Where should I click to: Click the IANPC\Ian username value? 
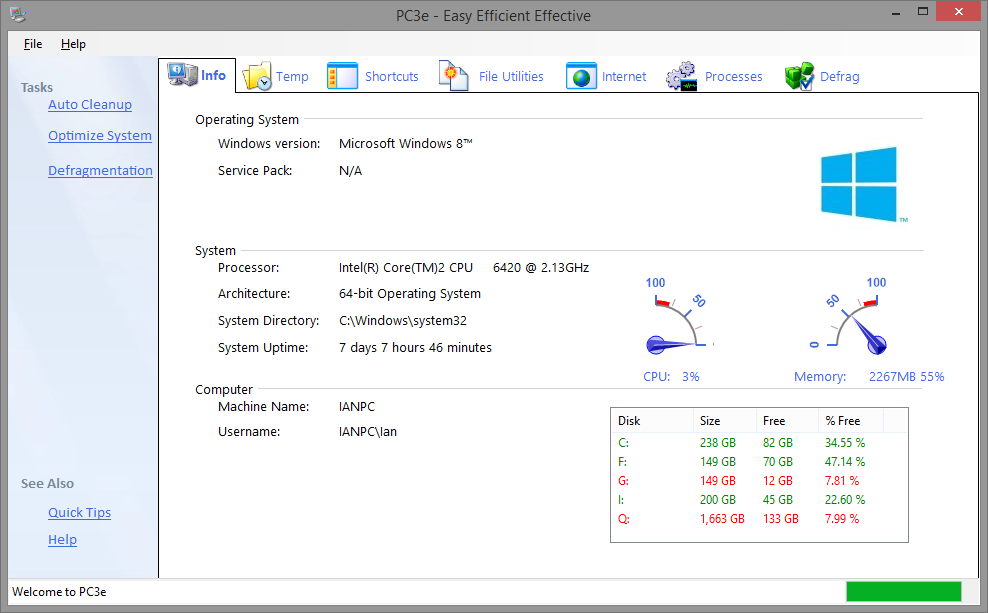[x=368, y=432]
